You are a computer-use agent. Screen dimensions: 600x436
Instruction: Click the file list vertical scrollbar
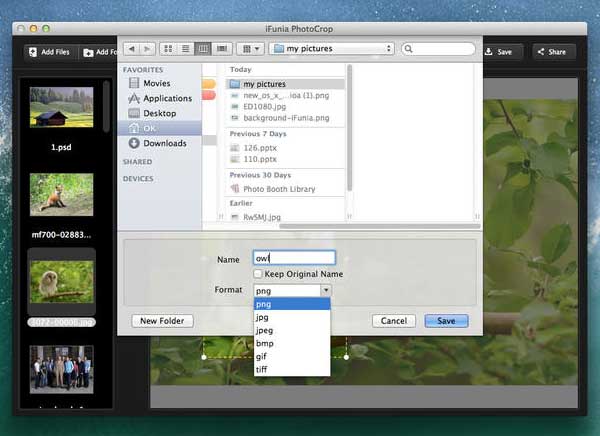tap(349, 128)
